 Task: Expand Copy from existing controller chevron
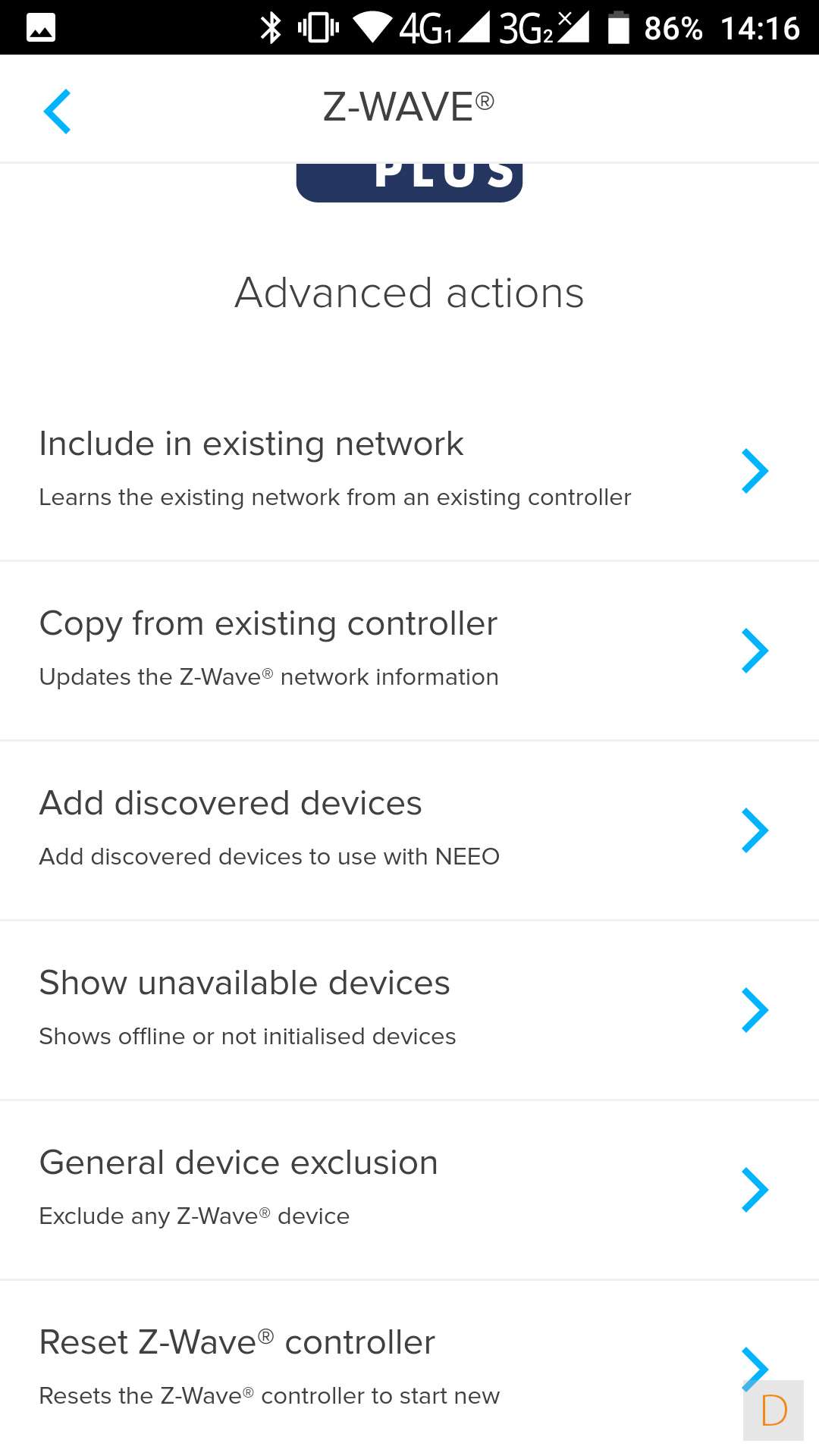[755, 651]
